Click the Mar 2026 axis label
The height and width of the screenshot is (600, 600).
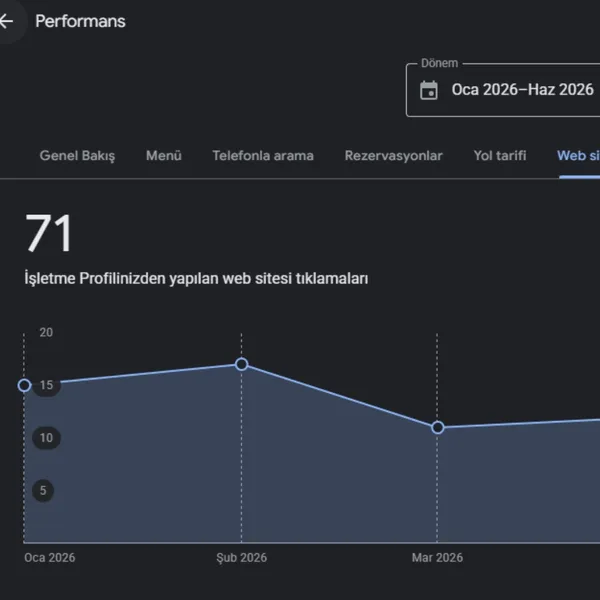point(437,558)
